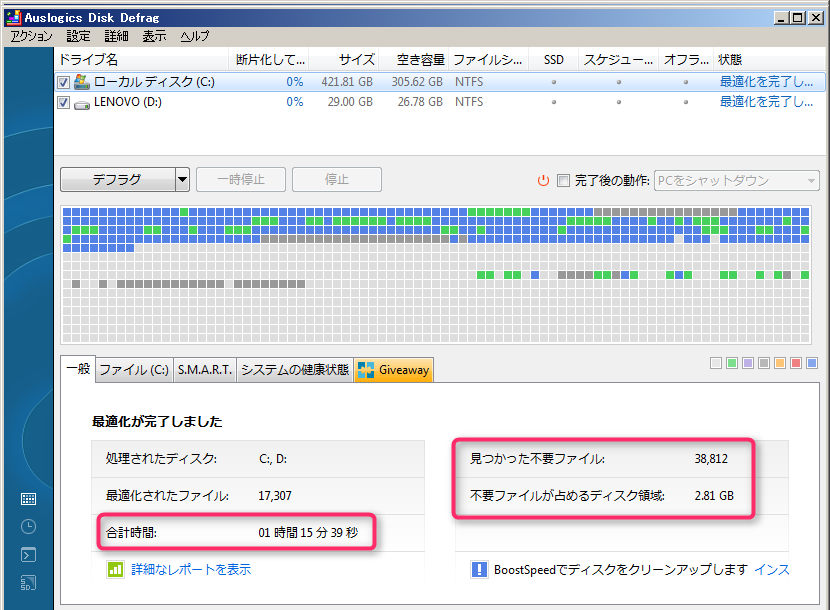Click the gray legend color swatch
830x610 pixels.
764,363
